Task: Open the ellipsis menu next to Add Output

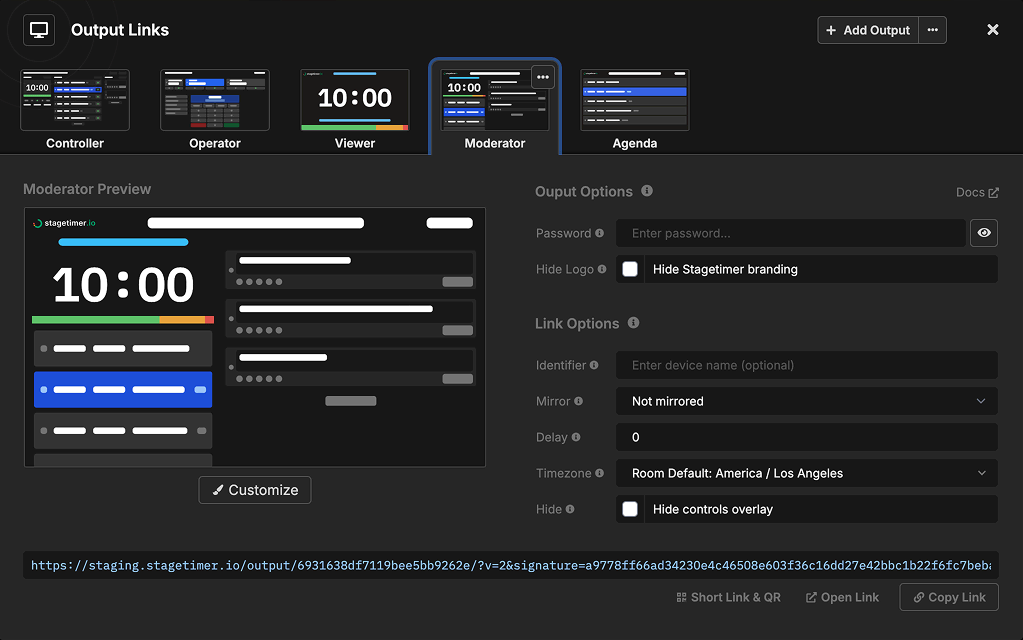Action: coord(932,29)
